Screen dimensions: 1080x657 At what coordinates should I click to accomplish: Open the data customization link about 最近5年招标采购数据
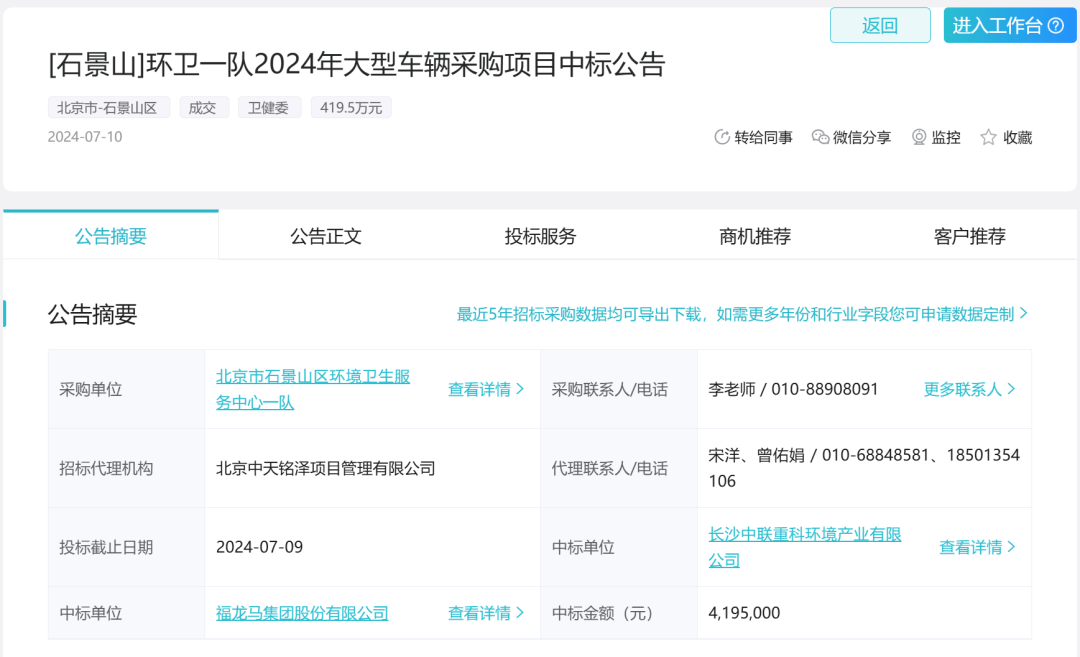(x=742, y=314)
